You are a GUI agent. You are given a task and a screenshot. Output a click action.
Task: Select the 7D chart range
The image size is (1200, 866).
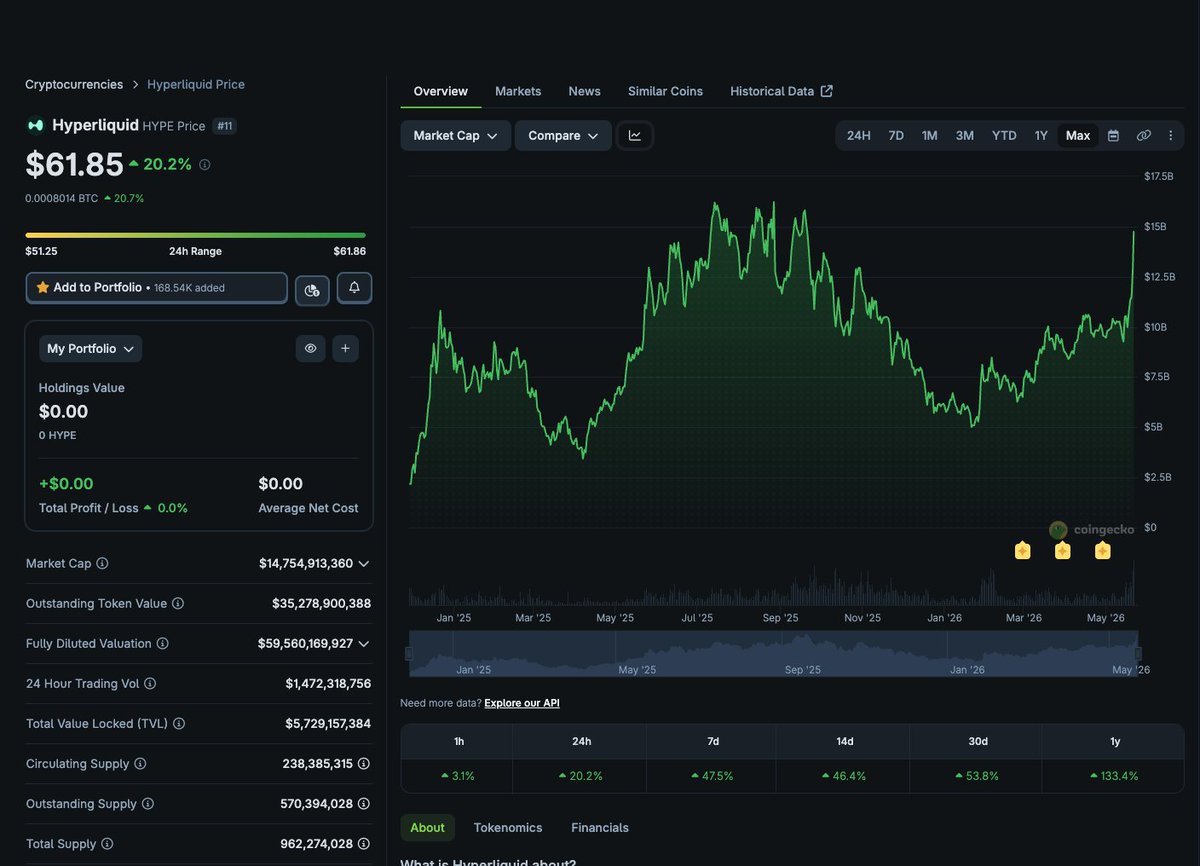point(896,136)
